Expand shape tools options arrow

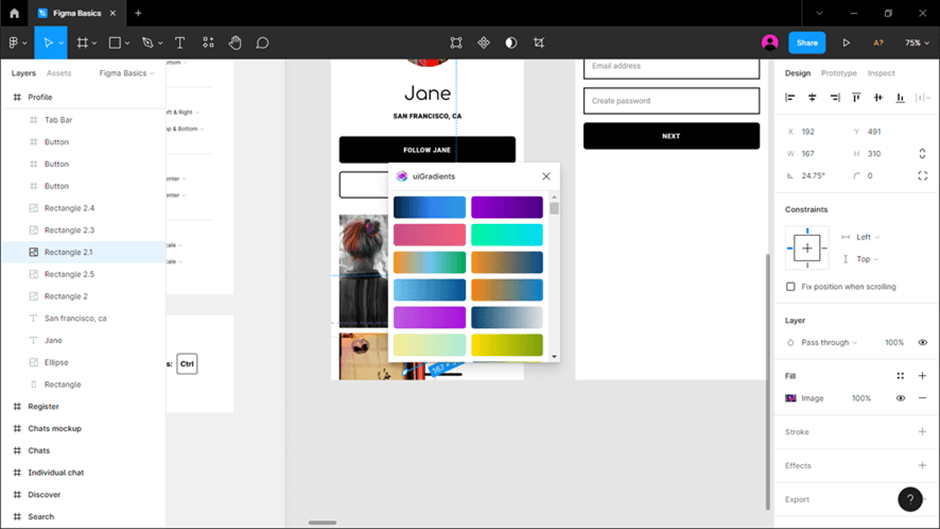click(127, 43)
